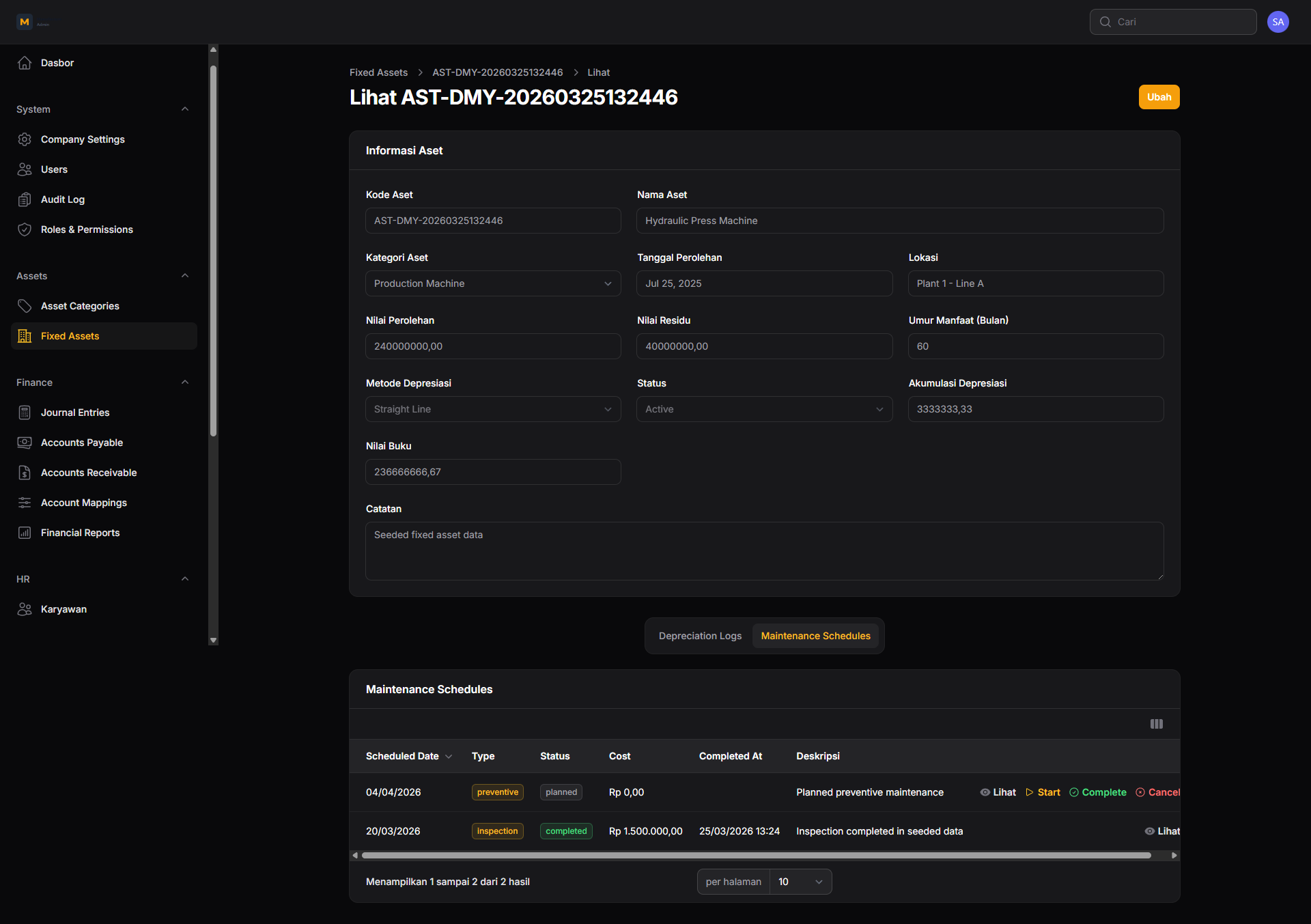Screen dimensions: 1311x924
Task: Click Start action for planned maintenance
Action: 1043,792
